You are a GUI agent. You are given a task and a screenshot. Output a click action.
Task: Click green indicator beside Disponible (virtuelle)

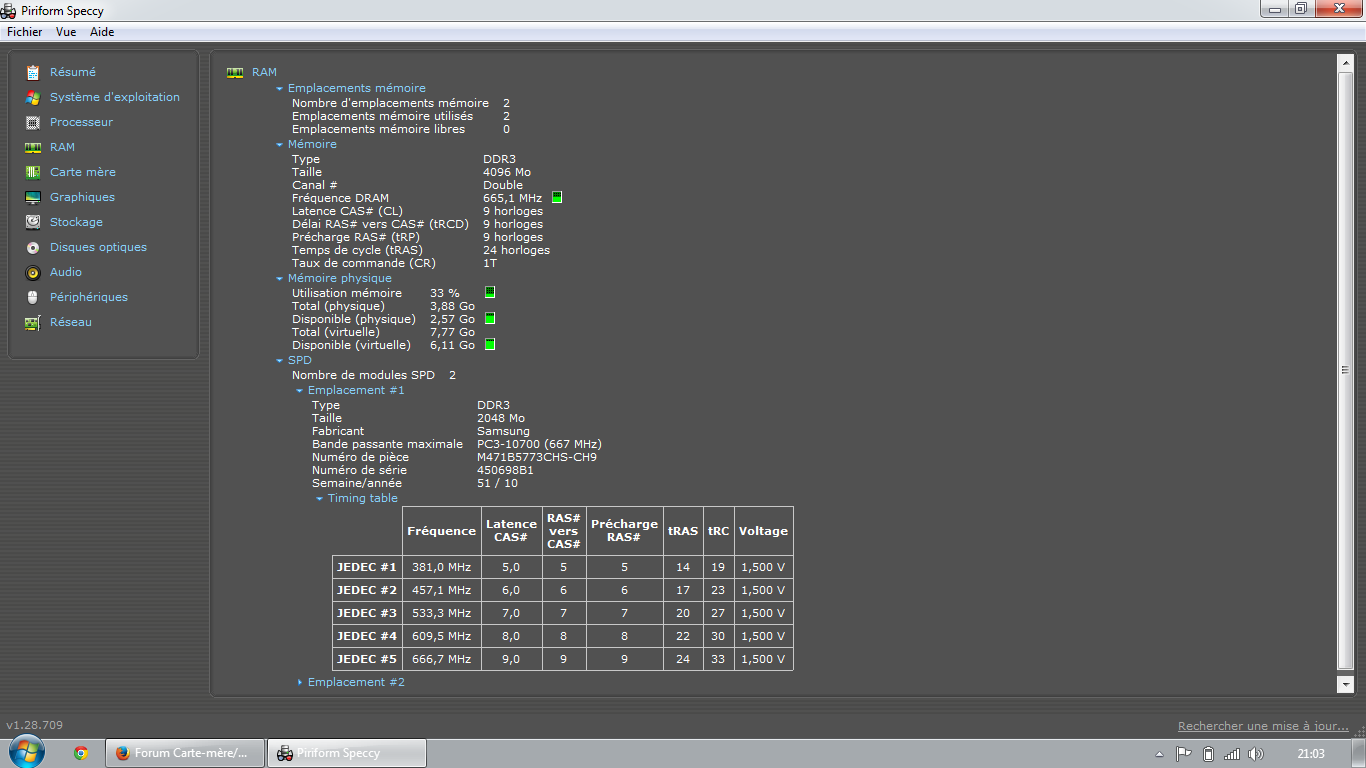490,345
